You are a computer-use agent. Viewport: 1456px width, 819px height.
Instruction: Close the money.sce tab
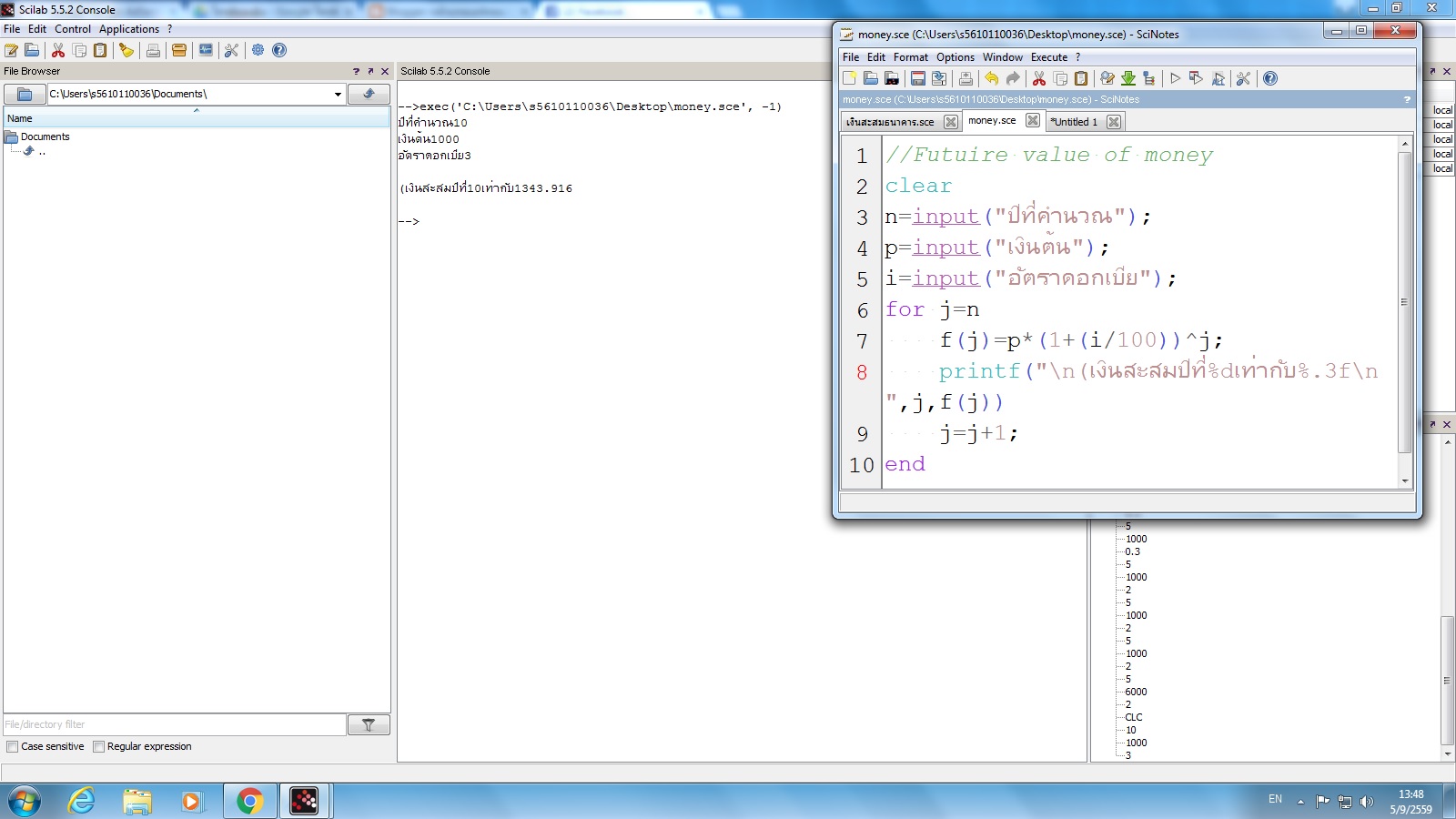[x=1033, y=120]
